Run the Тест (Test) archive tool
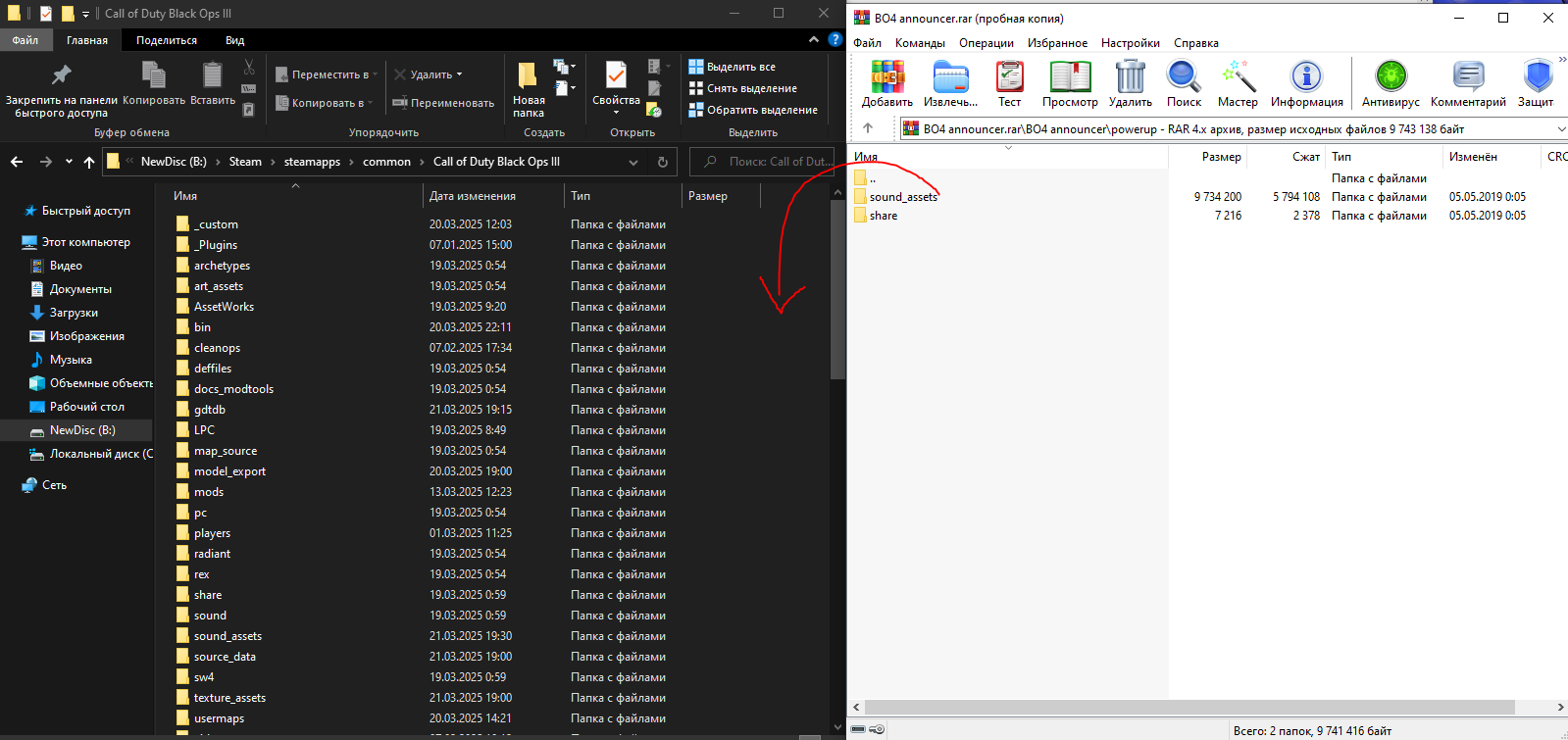The image size is (1568, 740). [1009, 76]
